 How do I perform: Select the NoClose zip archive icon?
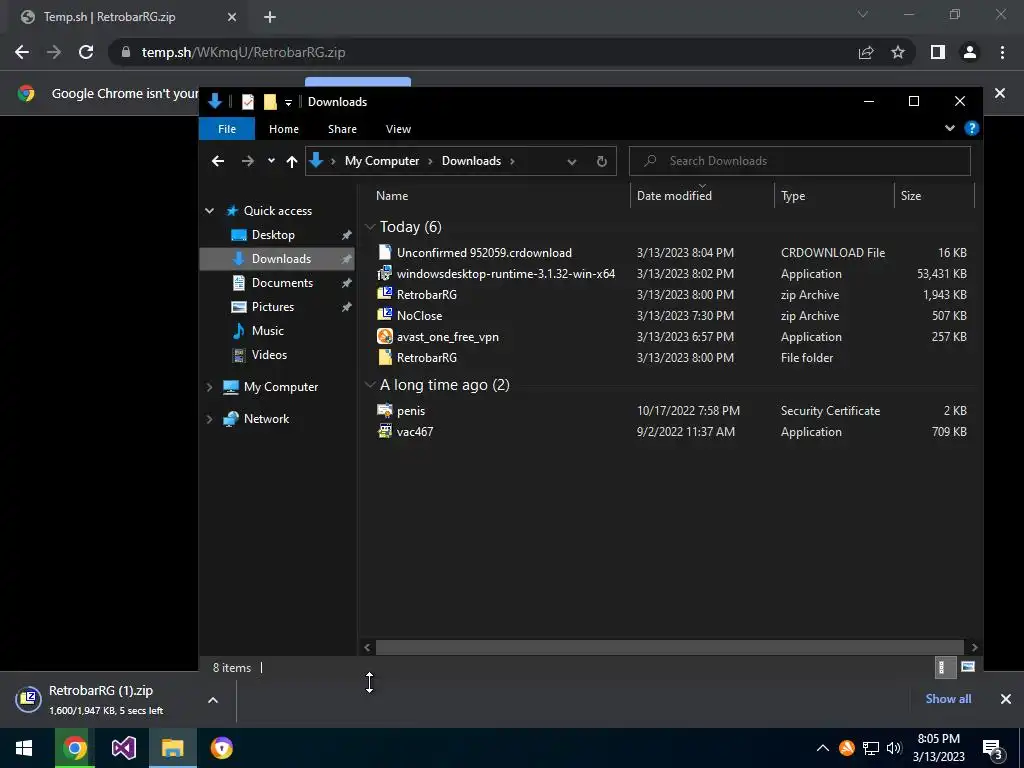[x=385, y=315]
